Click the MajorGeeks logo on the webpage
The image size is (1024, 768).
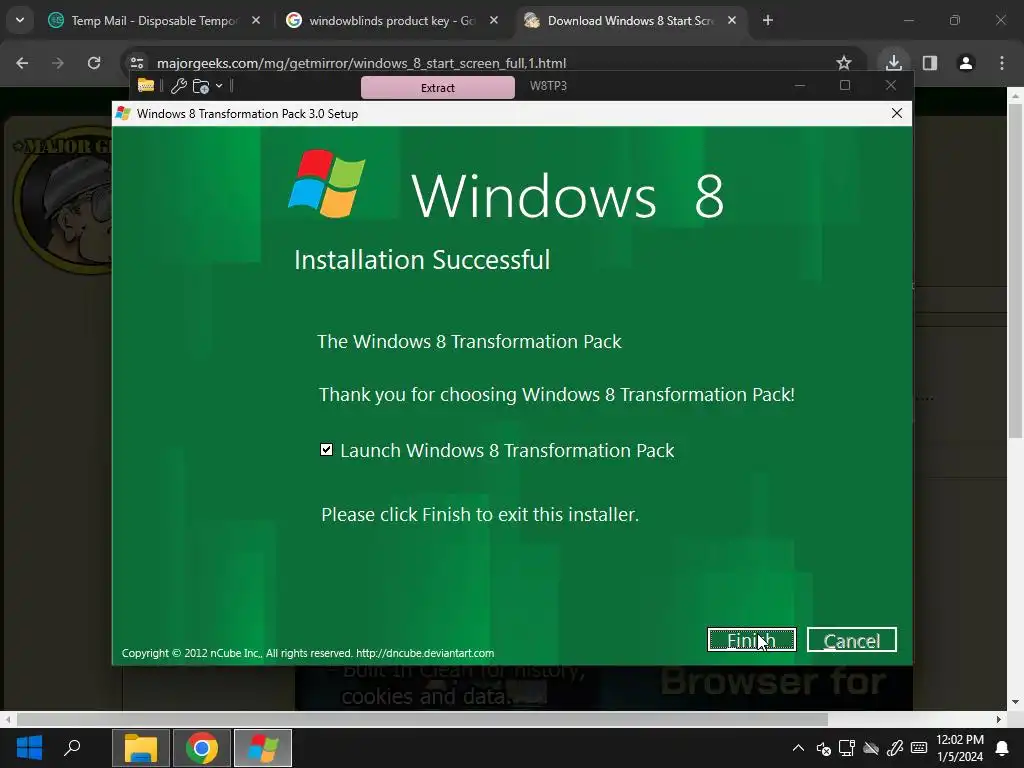64,199
